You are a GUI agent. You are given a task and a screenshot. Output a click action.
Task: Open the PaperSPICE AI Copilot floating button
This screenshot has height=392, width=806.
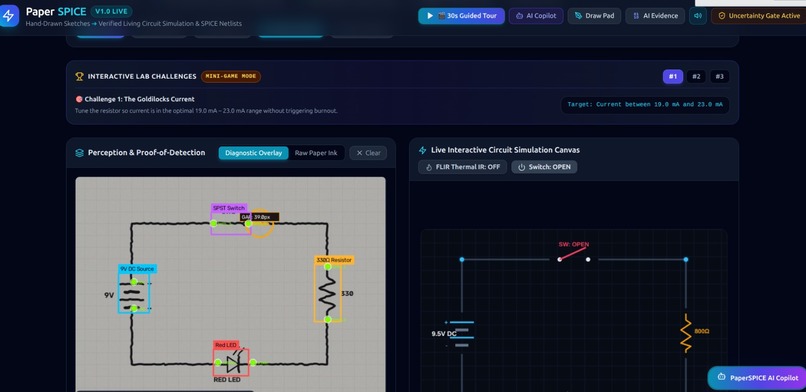coord(757,378)
